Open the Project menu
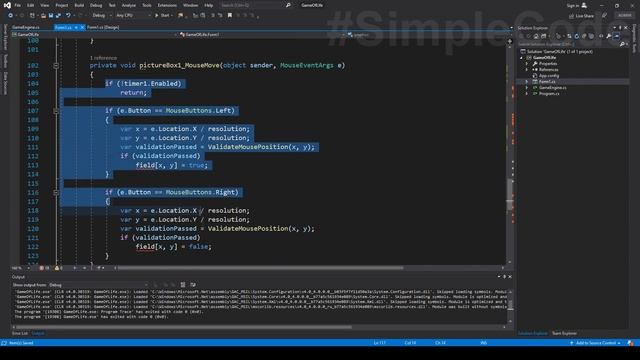 (x=62, y=5)
